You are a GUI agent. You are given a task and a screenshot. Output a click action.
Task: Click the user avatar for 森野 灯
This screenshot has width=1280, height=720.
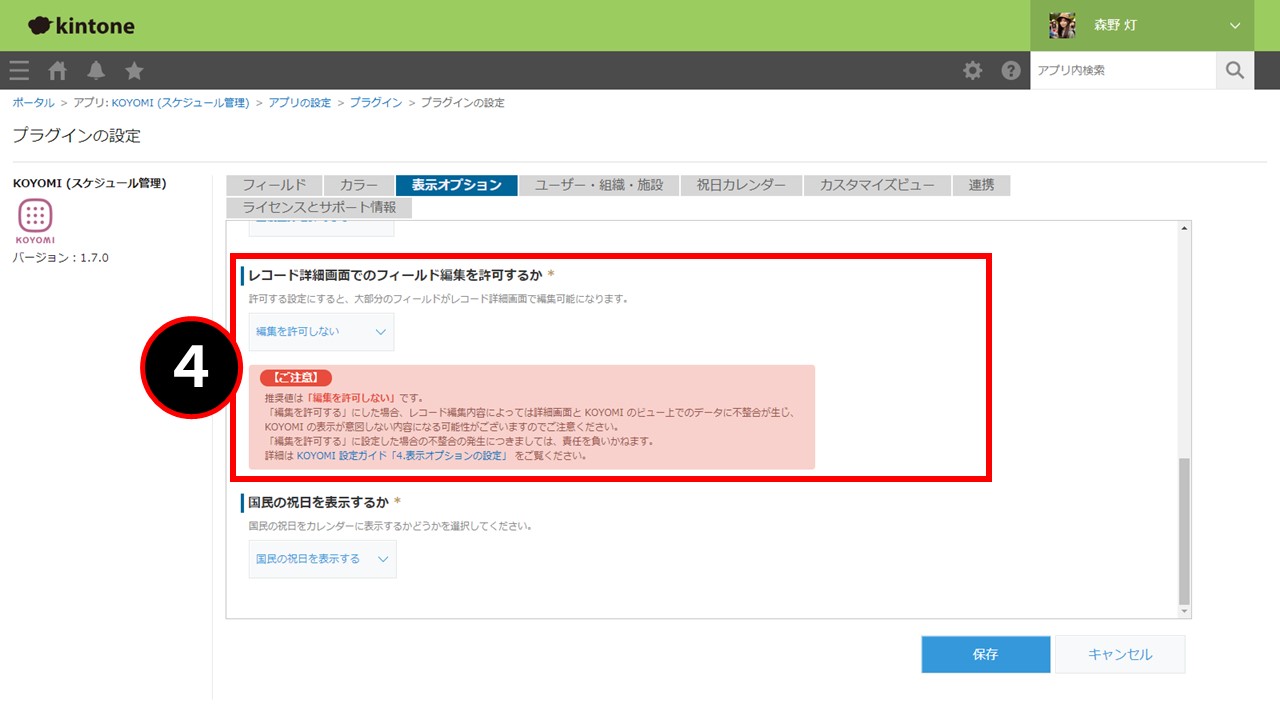tap(1062, 25)
